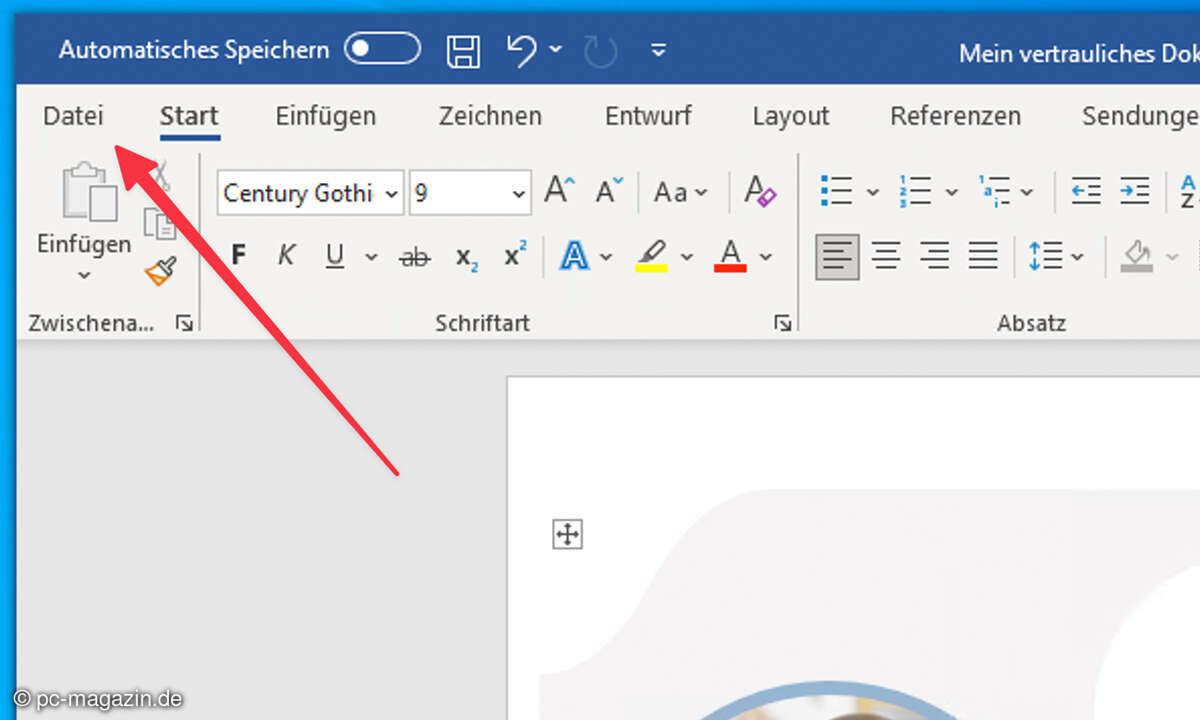
Task: Increase font size with the large A icon
Action: point(559,190)
